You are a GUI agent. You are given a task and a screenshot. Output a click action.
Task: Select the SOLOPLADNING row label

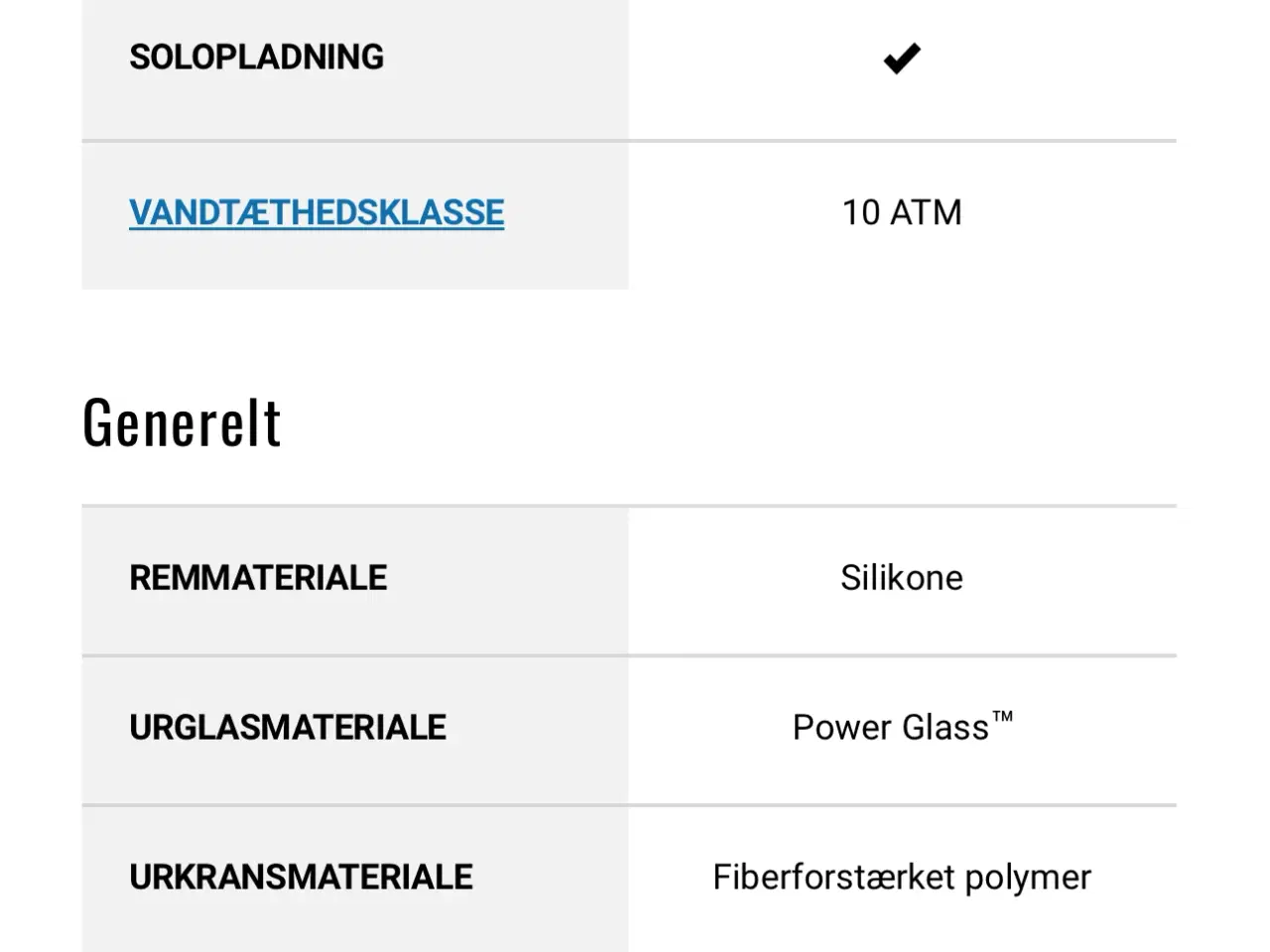point(256,57)
